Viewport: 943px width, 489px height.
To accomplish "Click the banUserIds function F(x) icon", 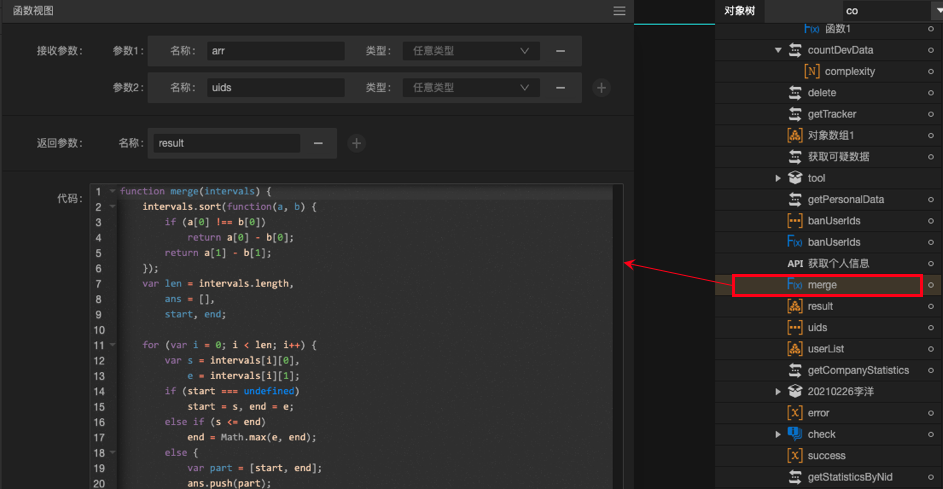I will (x=794, y=242).
